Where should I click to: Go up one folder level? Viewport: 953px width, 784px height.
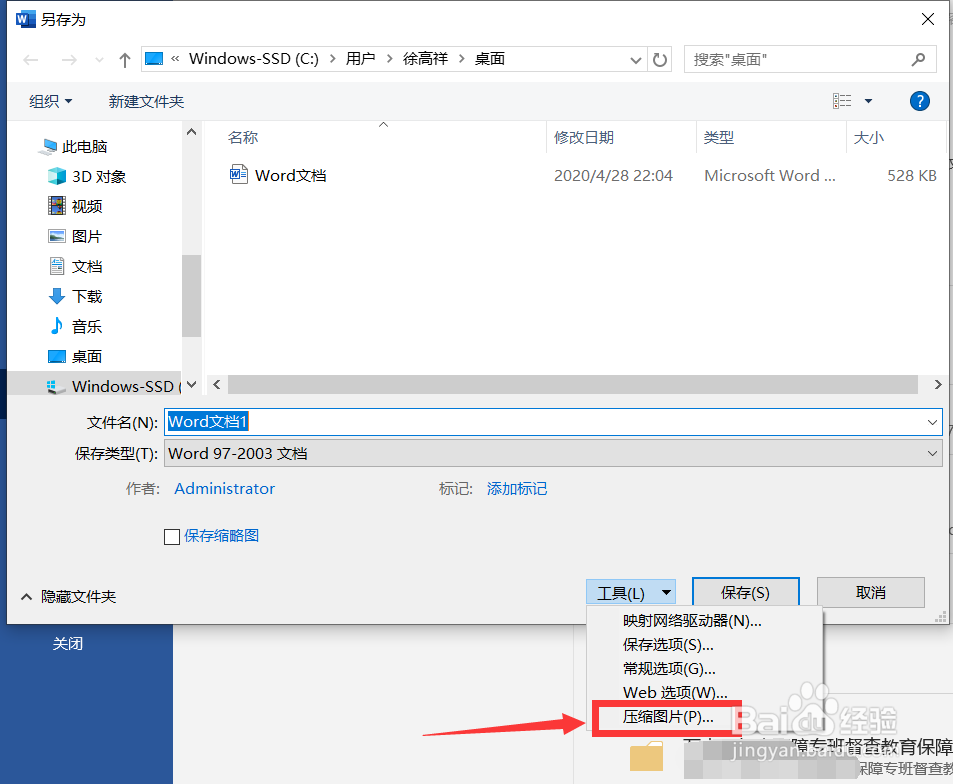pyautogui.click(x=125, y=60)
